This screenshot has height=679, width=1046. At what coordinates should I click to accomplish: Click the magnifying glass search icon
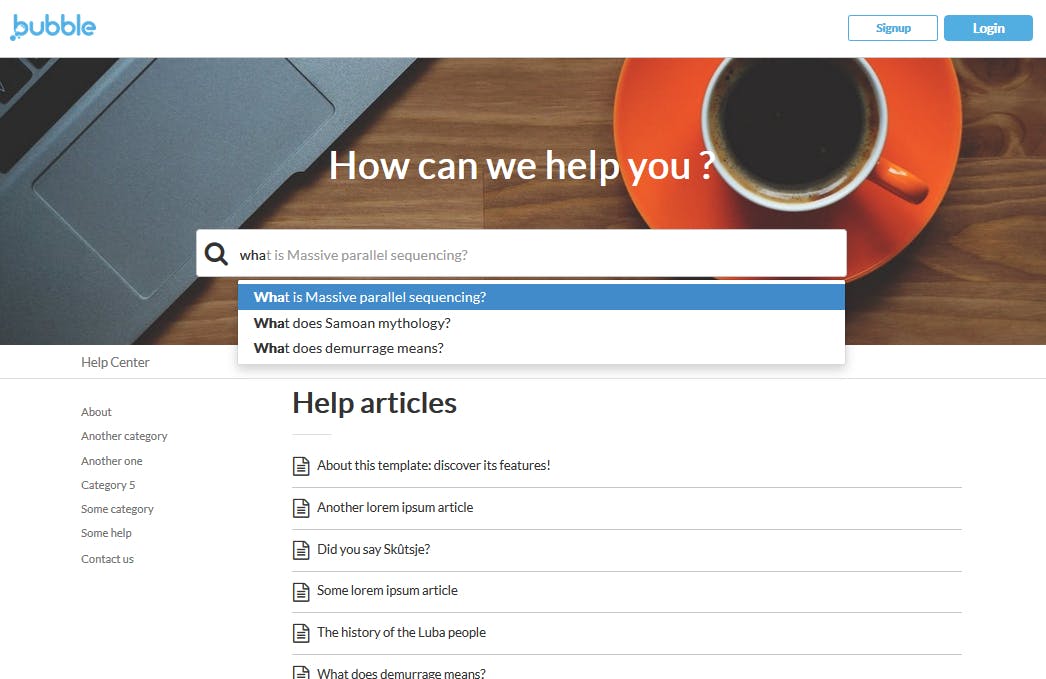(216, 254)
